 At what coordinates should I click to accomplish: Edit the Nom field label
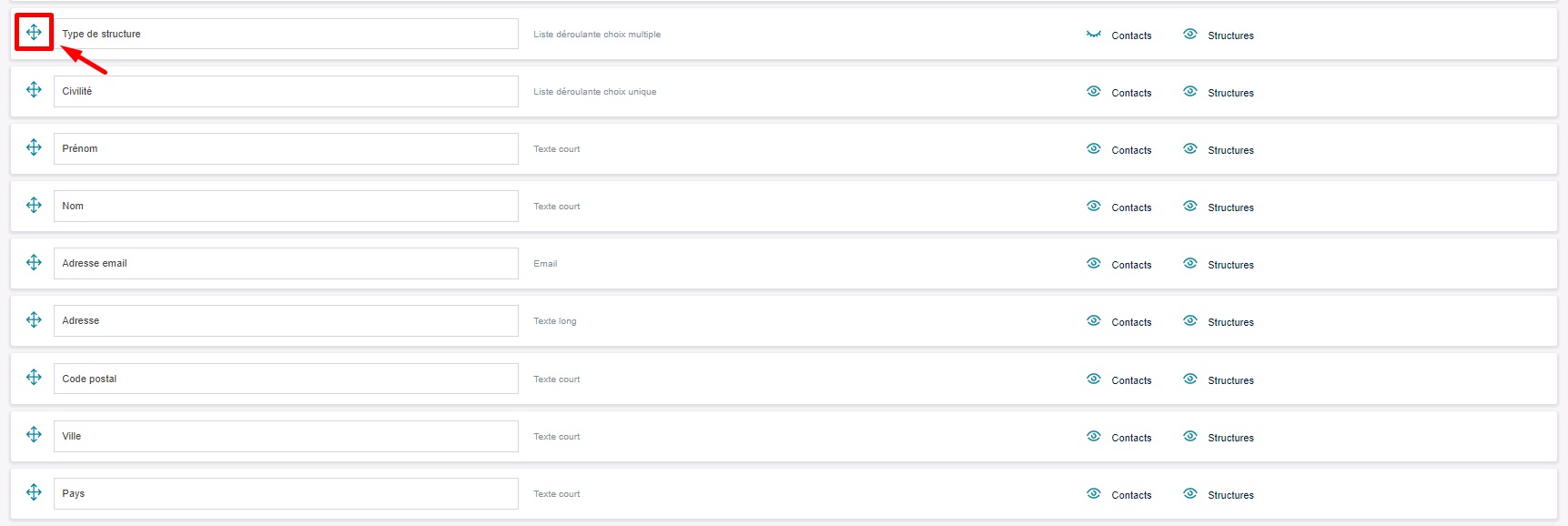(286, 207)
